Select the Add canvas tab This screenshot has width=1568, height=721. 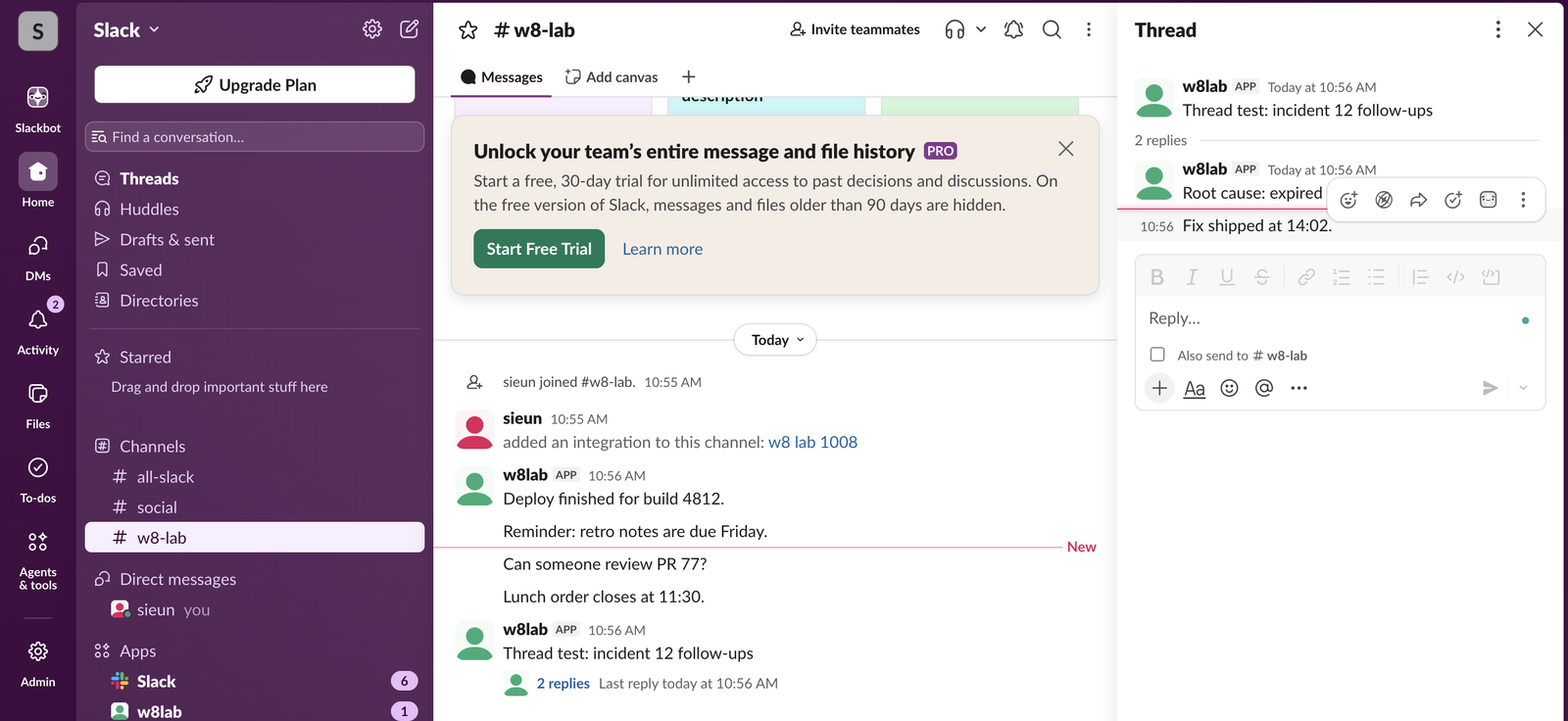pyautogui.click(x=612, y=77)
